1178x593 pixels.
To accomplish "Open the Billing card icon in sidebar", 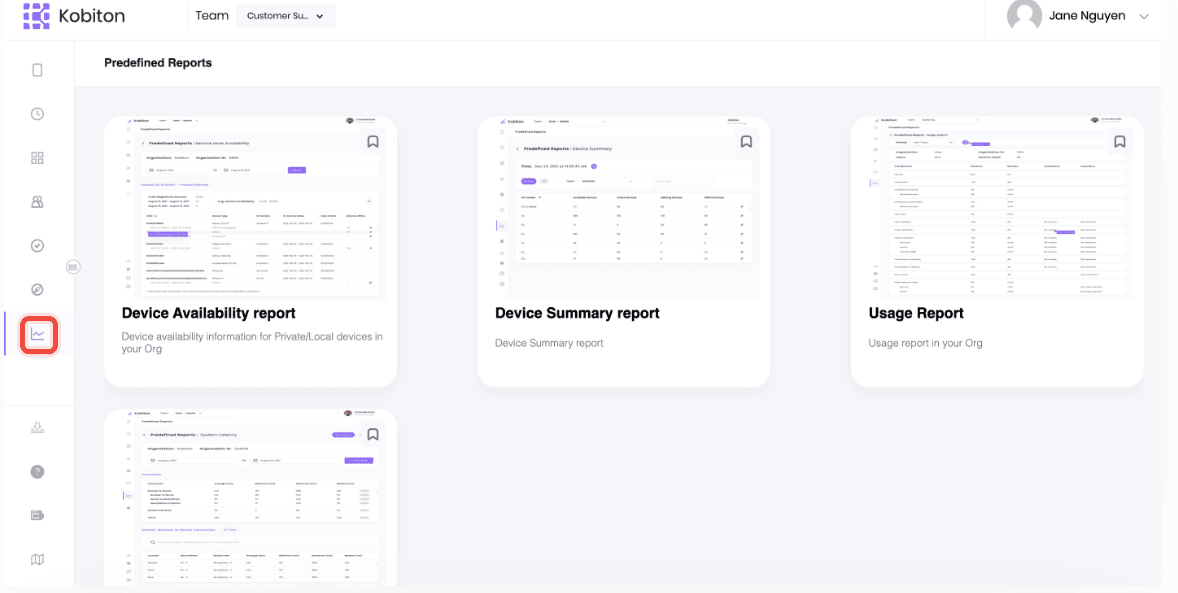I will 37,515.
